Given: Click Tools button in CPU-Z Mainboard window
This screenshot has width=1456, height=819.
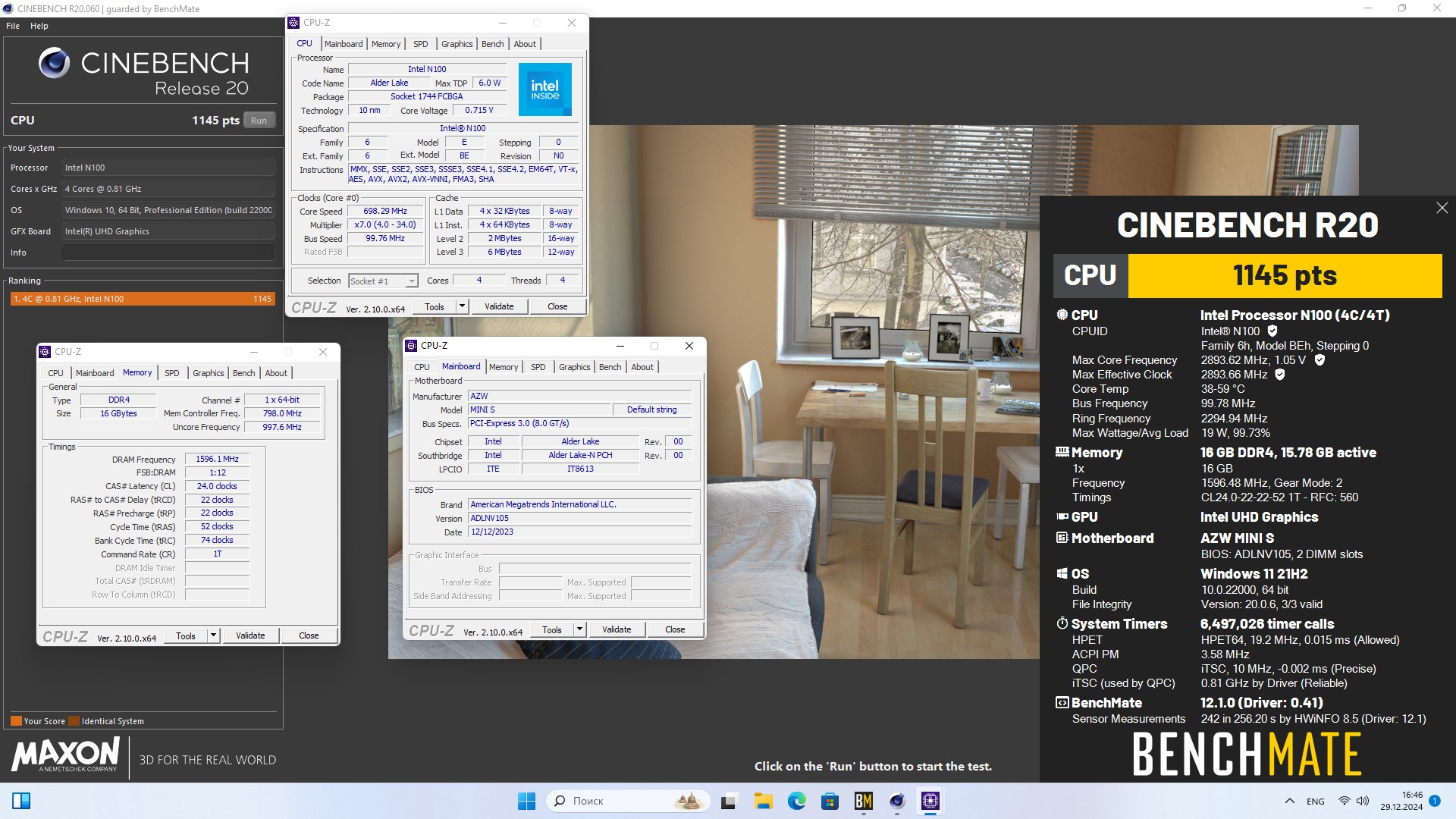Looking at the screenshot, I should coord(552,629).
